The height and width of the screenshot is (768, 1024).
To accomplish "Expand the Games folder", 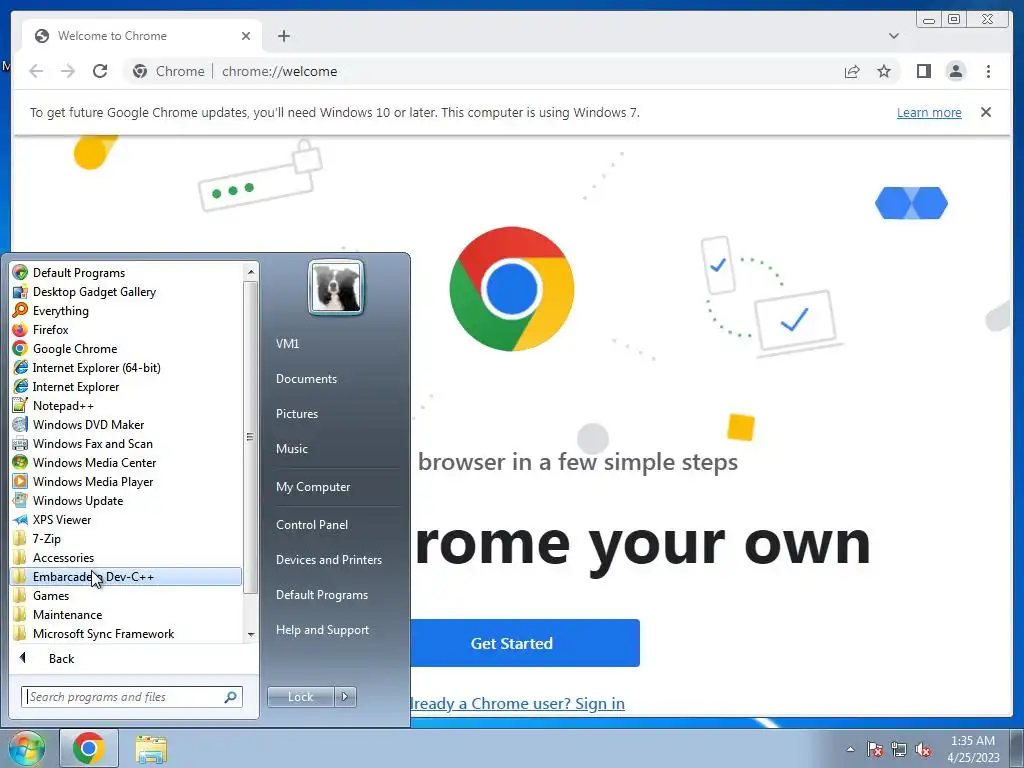I will (x=51, y=596).
